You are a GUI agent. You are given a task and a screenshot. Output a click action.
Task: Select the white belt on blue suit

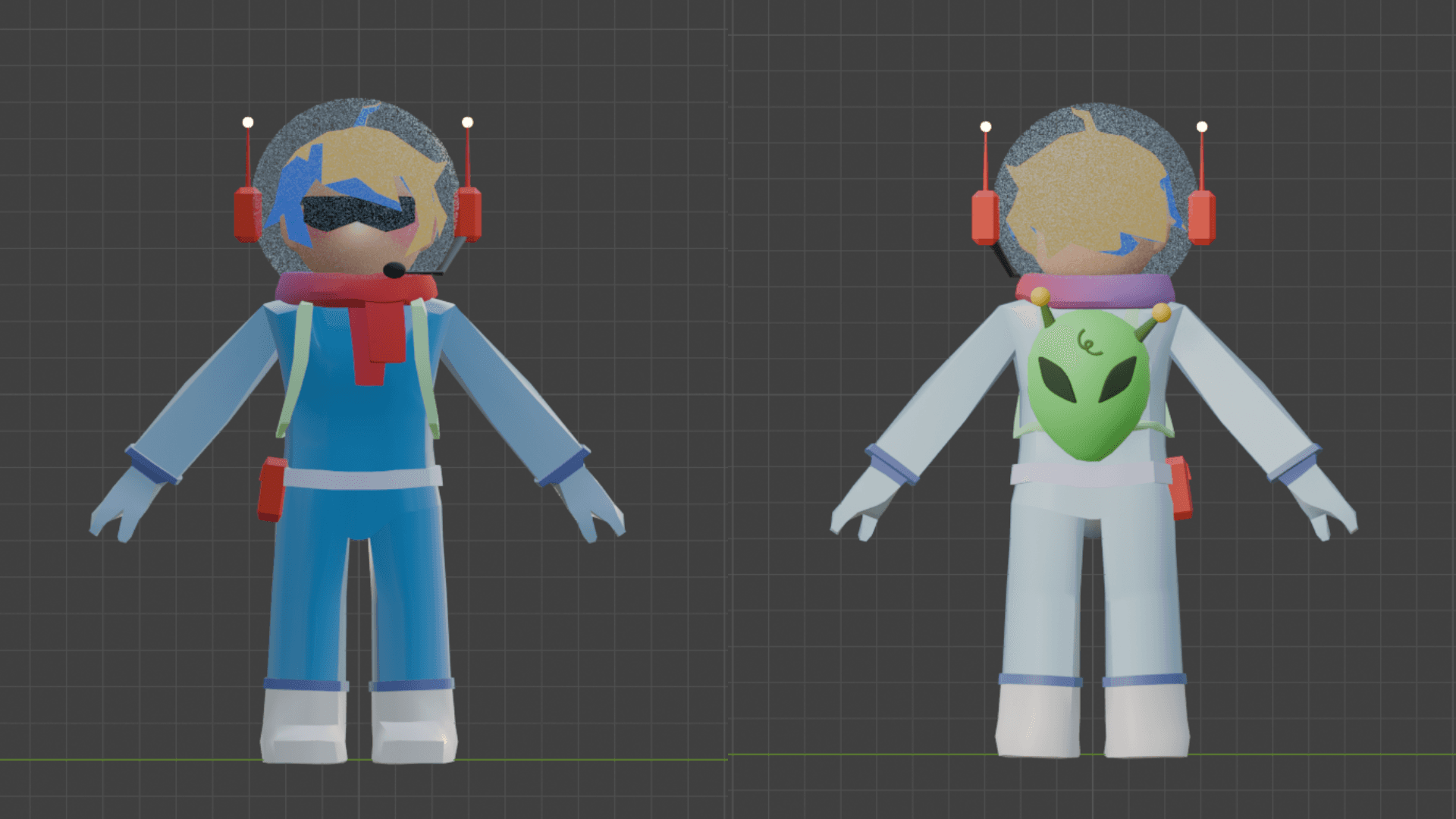(x=362, y=478)
